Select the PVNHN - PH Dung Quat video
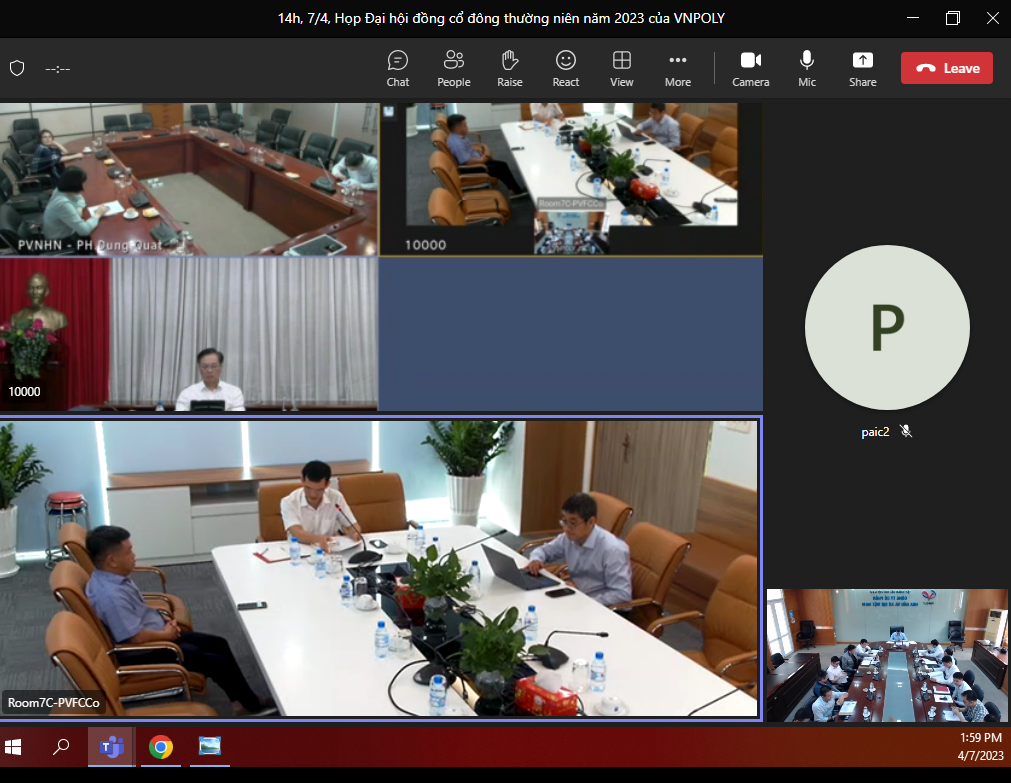Image resolution: width=1011 pixels, height=783 pixels. (189, 178)
